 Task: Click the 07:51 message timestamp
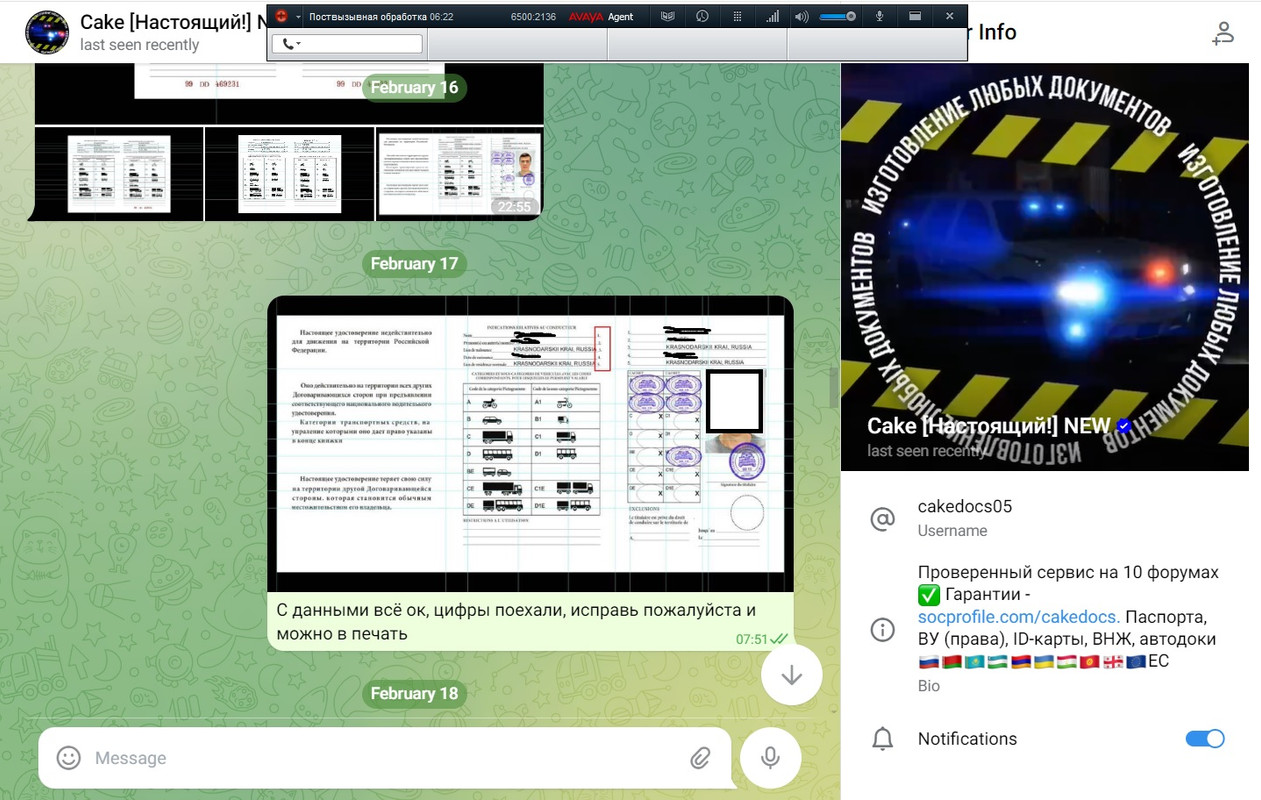coord(752,639)
